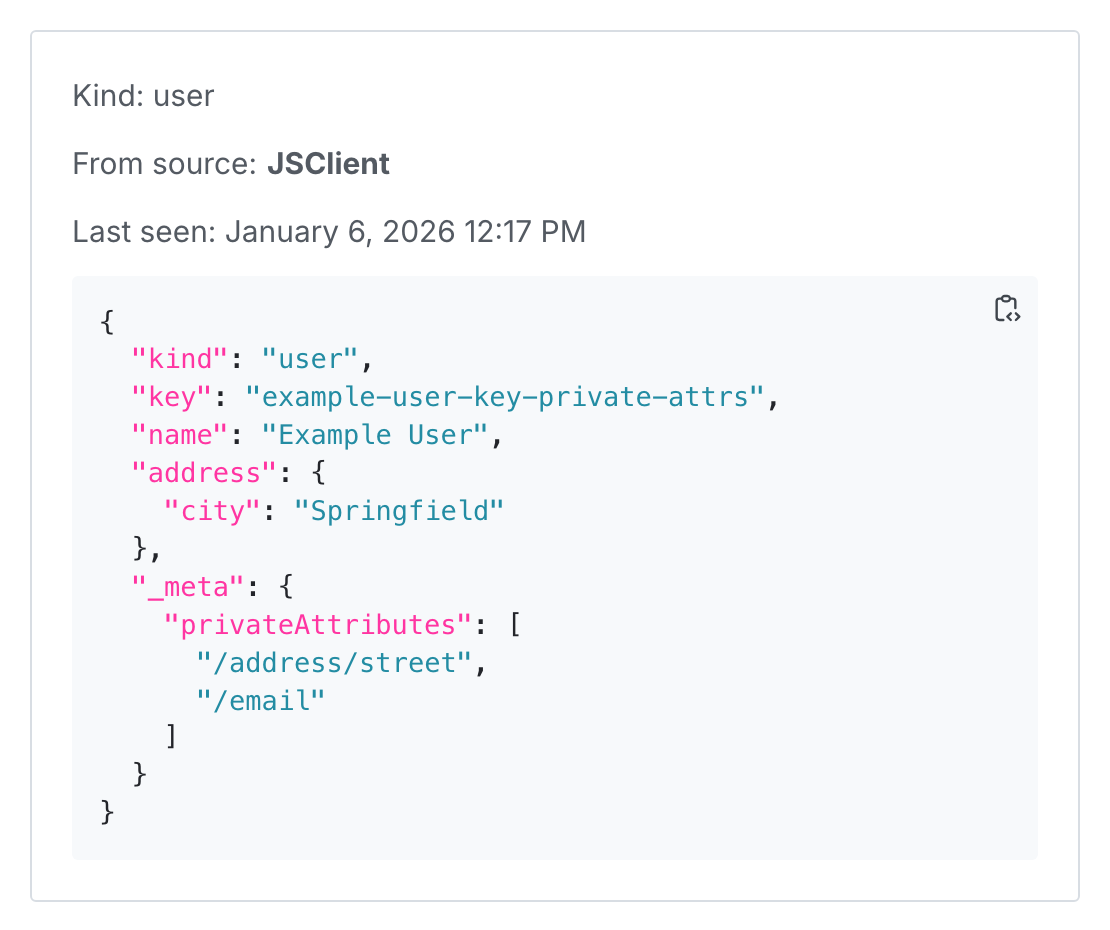Click the "Kind: user" header text
The height and width of the screenshot is (930, 1110).
(143, 96)
